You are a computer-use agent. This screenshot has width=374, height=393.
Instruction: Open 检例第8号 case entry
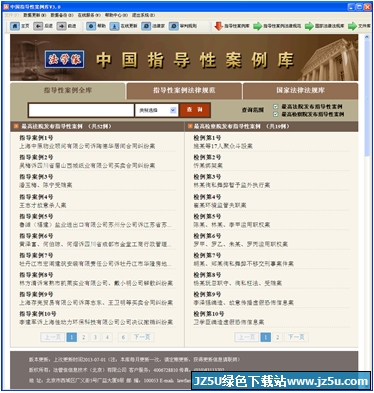[x=272, y=279]
